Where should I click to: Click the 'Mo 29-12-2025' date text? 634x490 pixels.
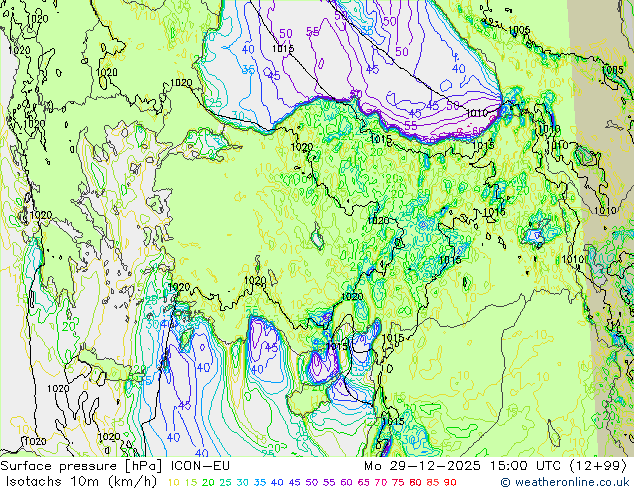click(x=423, y=466)
